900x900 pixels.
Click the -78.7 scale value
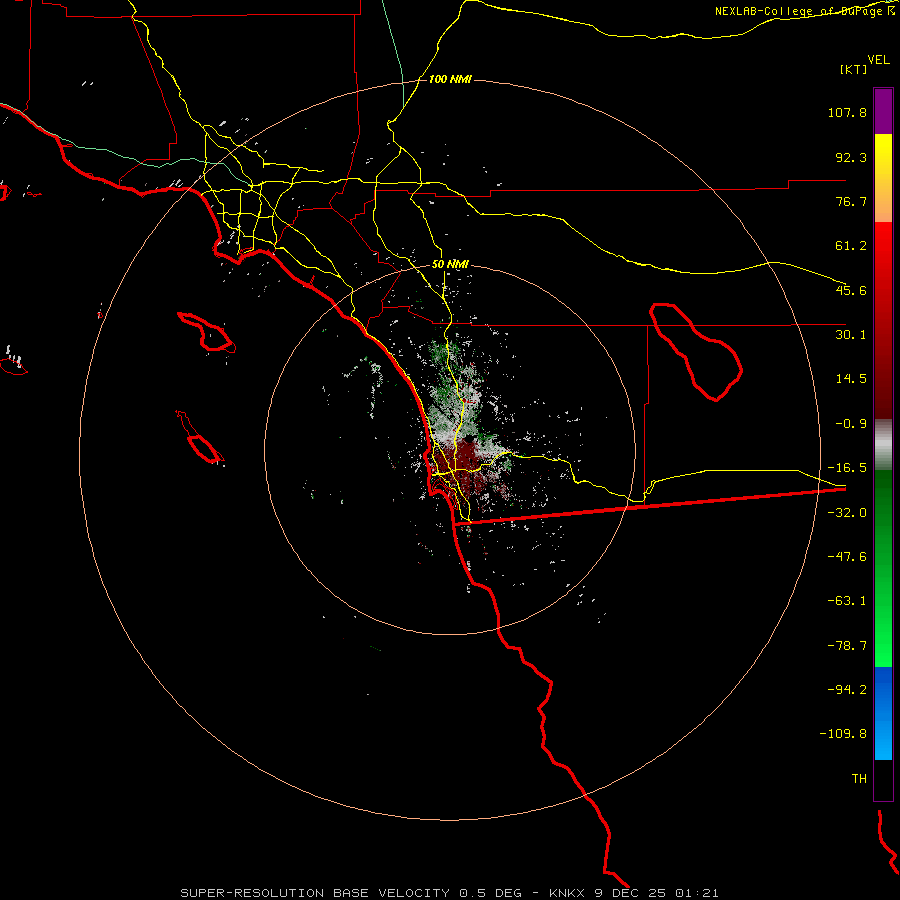click(847, 646)
